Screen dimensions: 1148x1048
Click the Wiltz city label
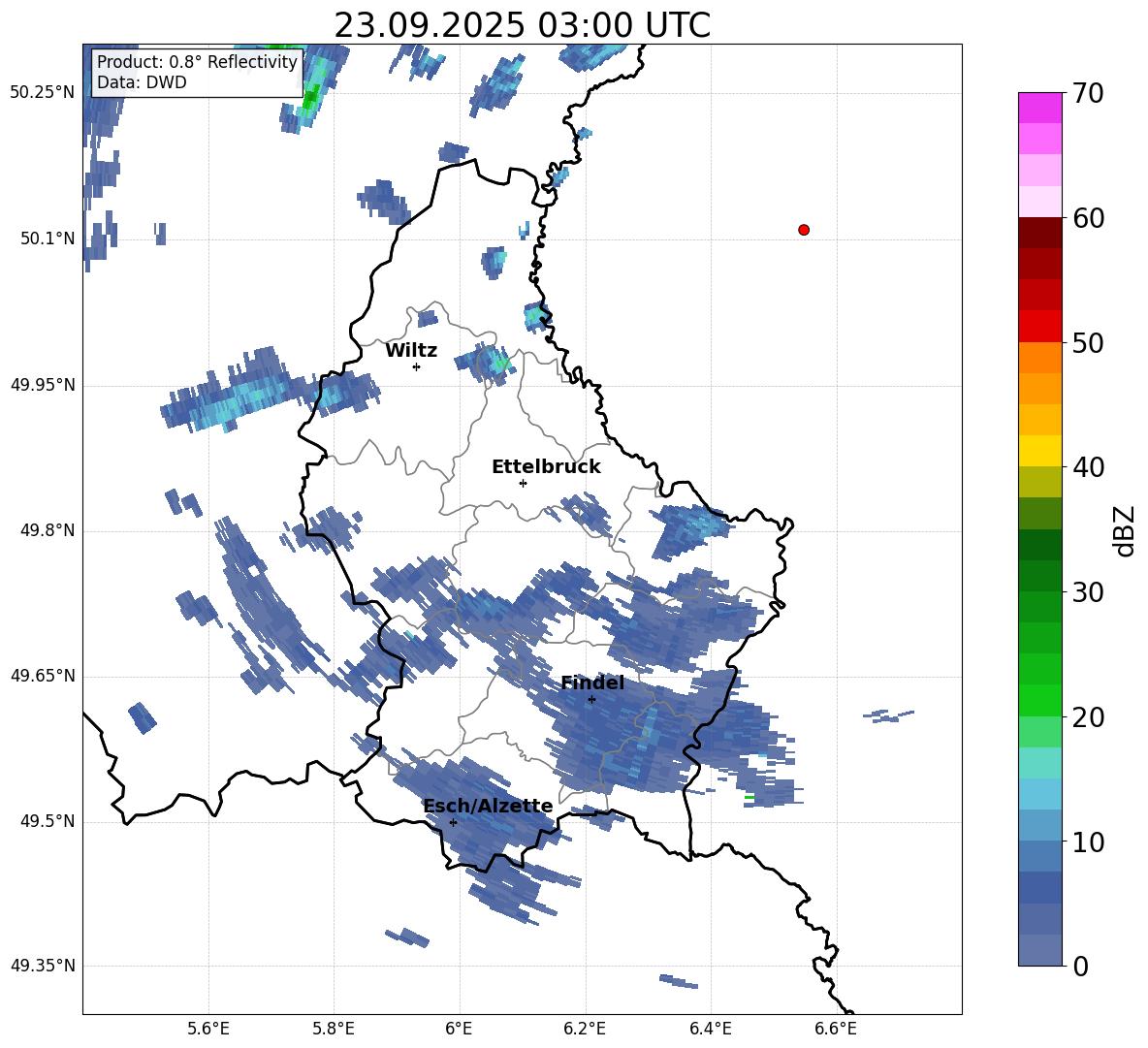[x=411, y=351]
